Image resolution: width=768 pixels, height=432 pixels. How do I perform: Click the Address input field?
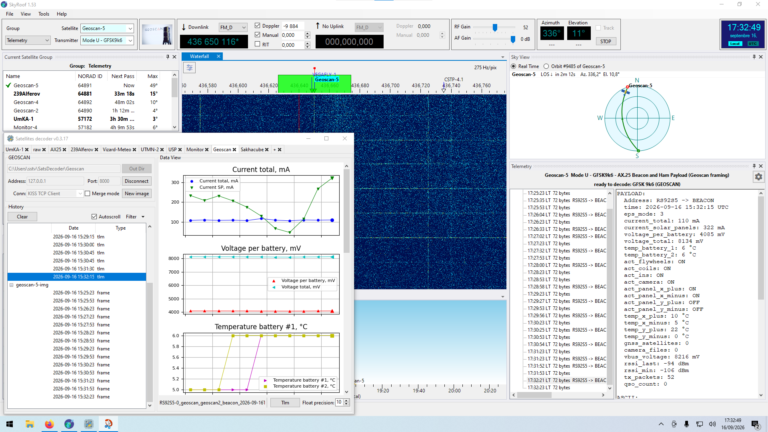click(55, 181)
